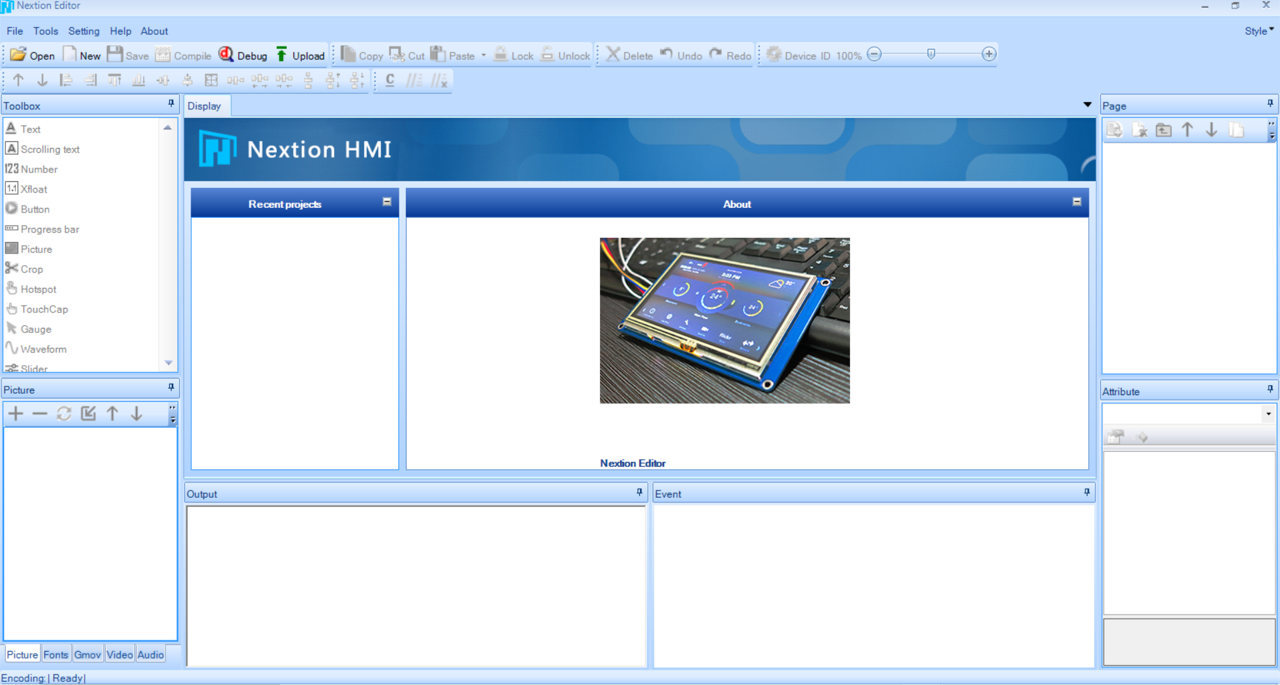Viewport: 1280px width, 685px height.
Task: Click the Device ID toolbar button
Action: pos(798,55)
